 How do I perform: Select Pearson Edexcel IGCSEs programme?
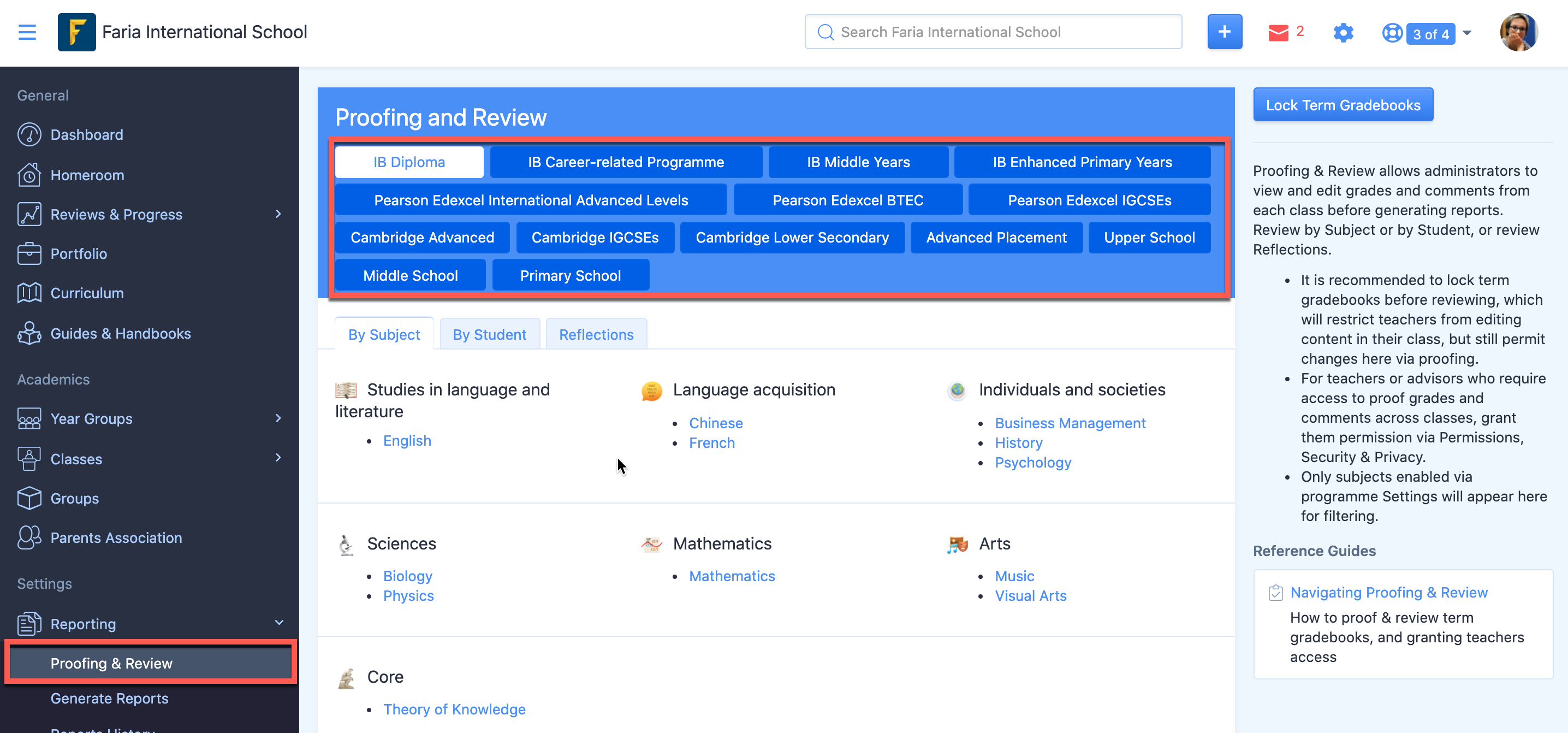click(1090, 200)
